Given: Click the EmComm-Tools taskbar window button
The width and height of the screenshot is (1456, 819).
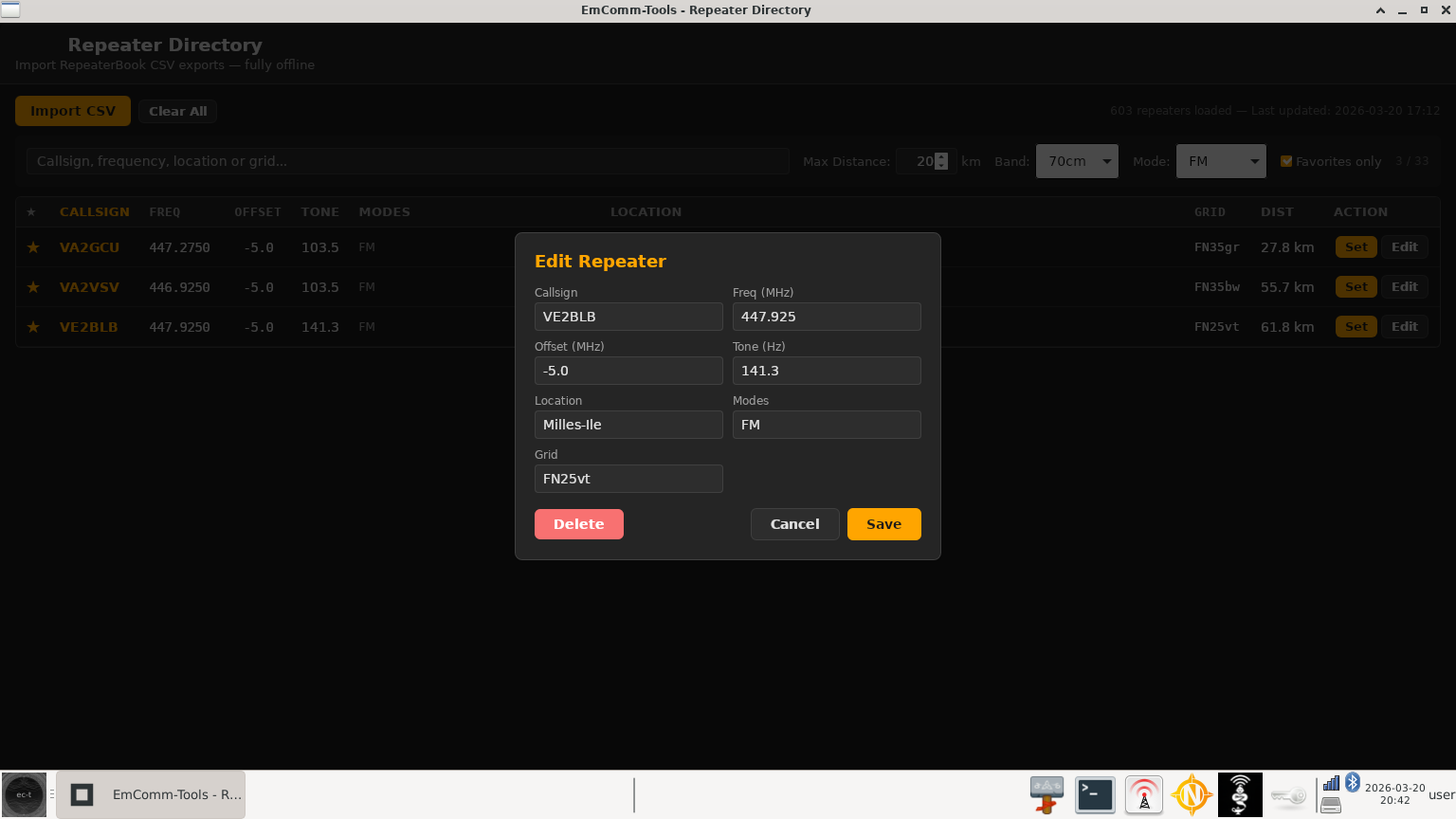Looking at the screenshot, I should 151,794.
